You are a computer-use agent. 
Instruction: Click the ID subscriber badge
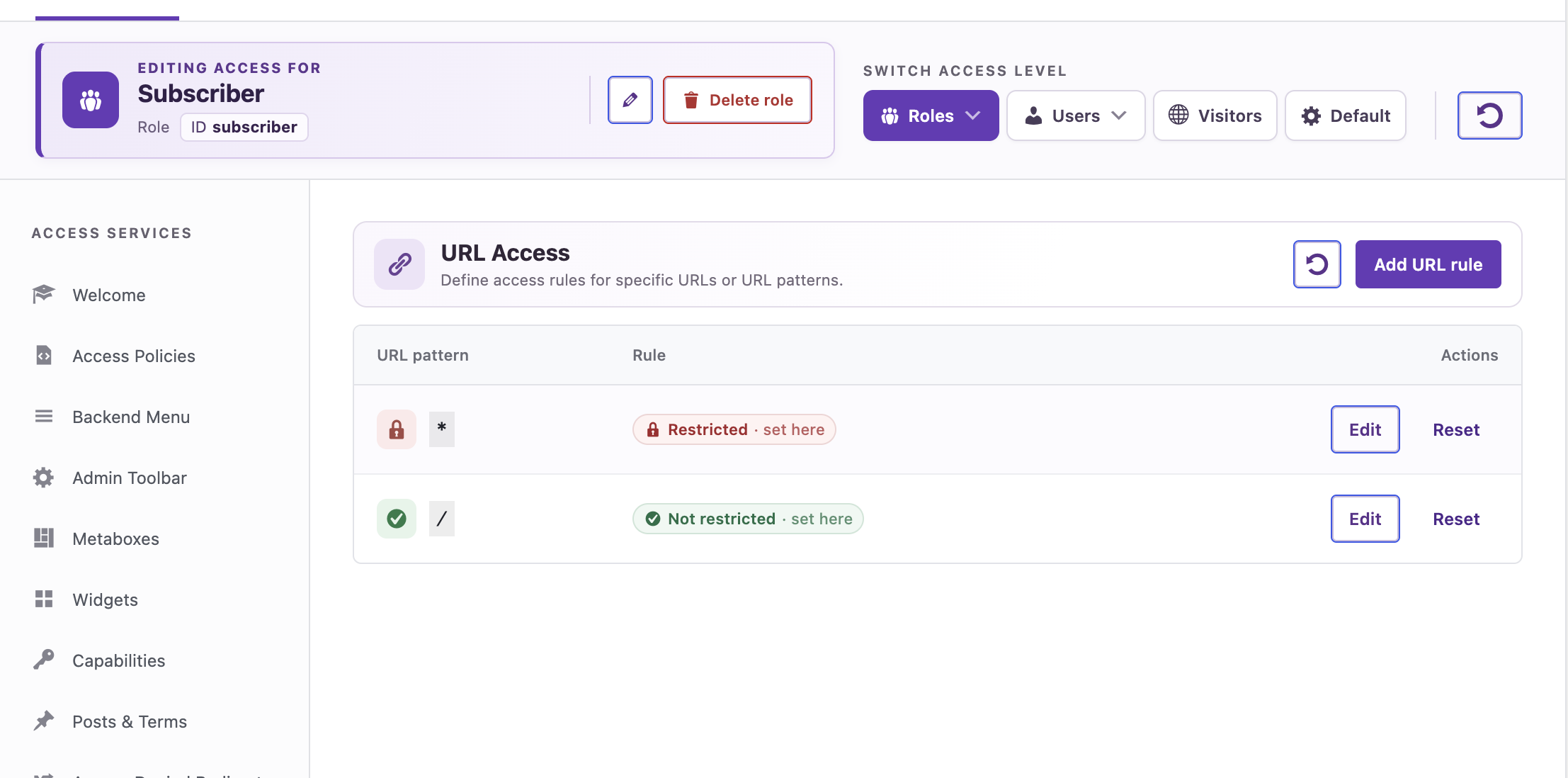pos(244,127)
